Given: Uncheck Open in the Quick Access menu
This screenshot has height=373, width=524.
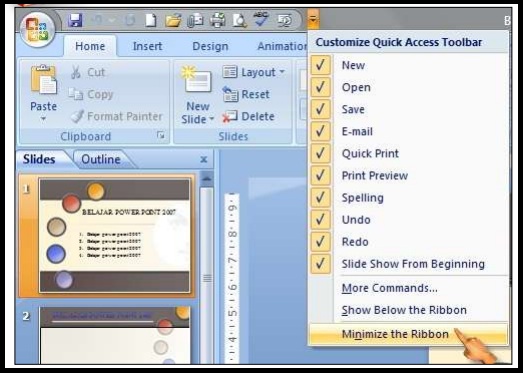Looking at the screenshot, I should click(409, 87).
